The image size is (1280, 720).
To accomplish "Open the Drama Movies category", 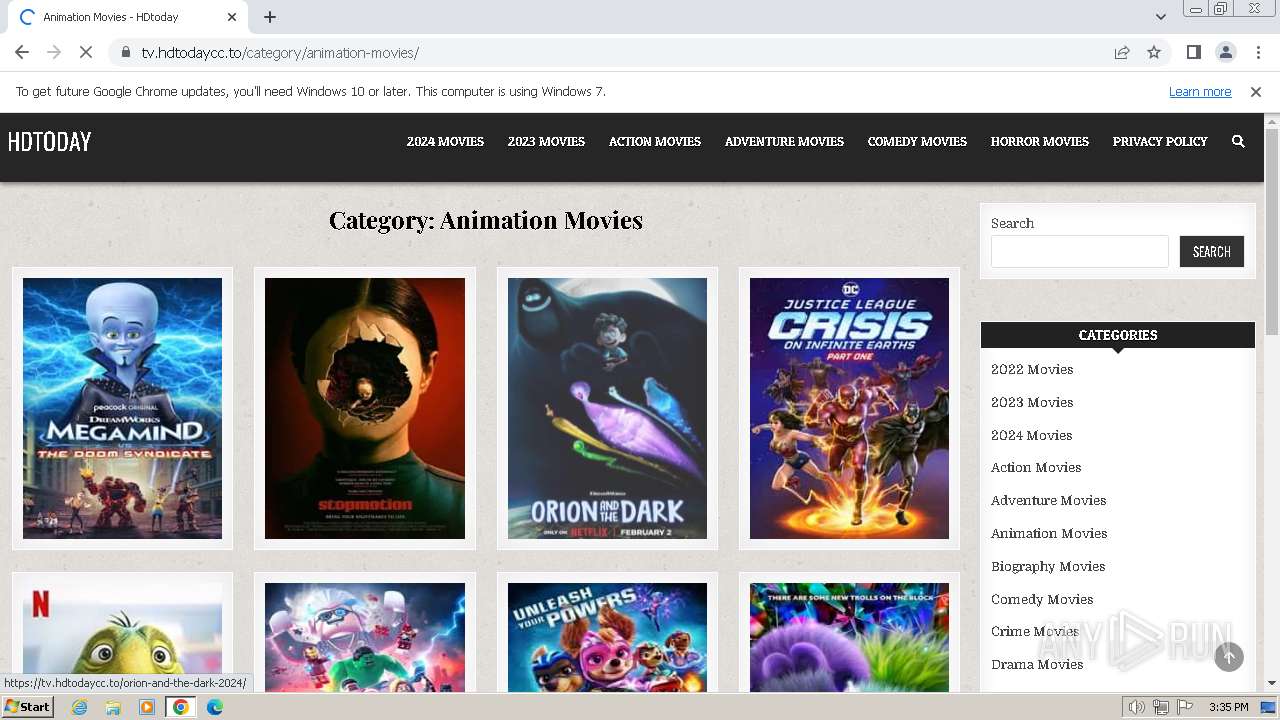I will (x=1037, y=664).
